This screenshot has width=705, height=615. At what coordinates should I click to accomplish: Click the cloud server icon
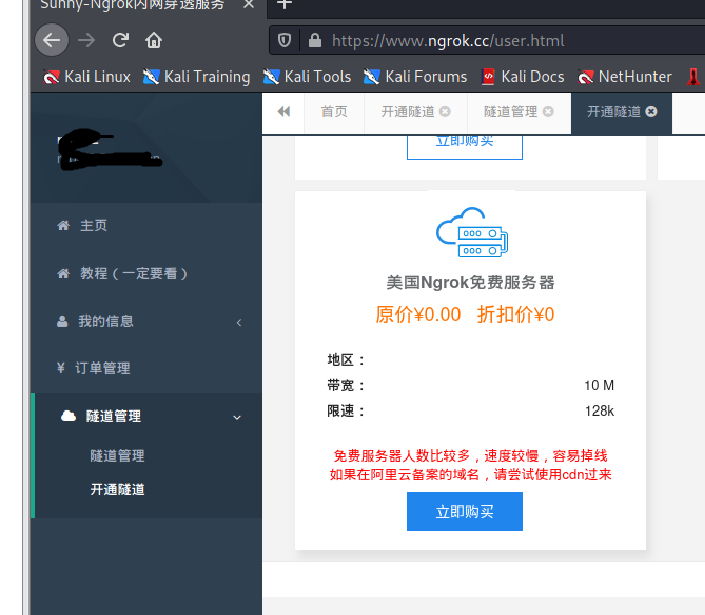pos(472,232)
